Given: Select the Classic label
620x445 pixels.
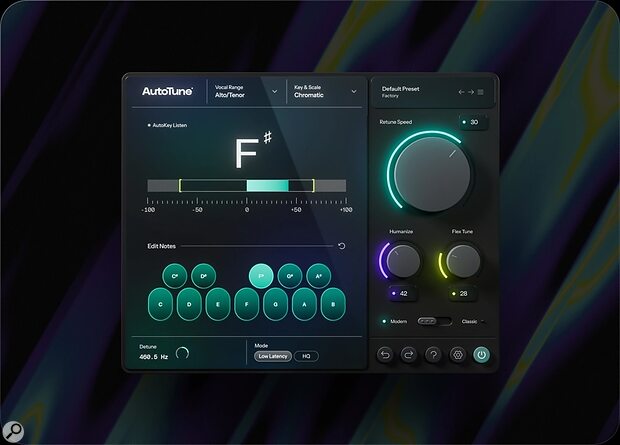Looking at the screenshot, I should (469, 322).
